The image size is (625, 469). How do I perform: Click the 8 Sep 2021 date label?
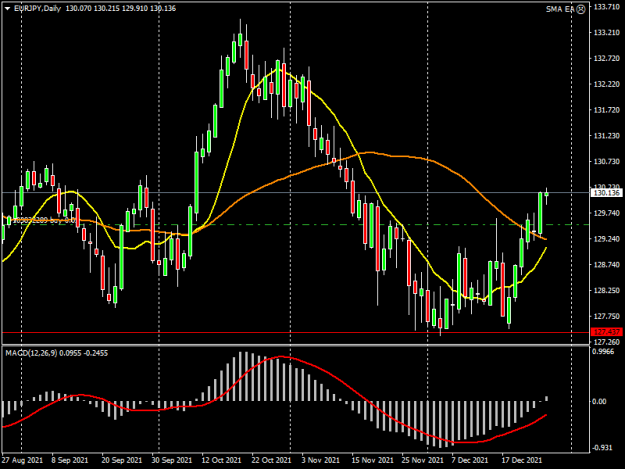[x=69, y=460]
